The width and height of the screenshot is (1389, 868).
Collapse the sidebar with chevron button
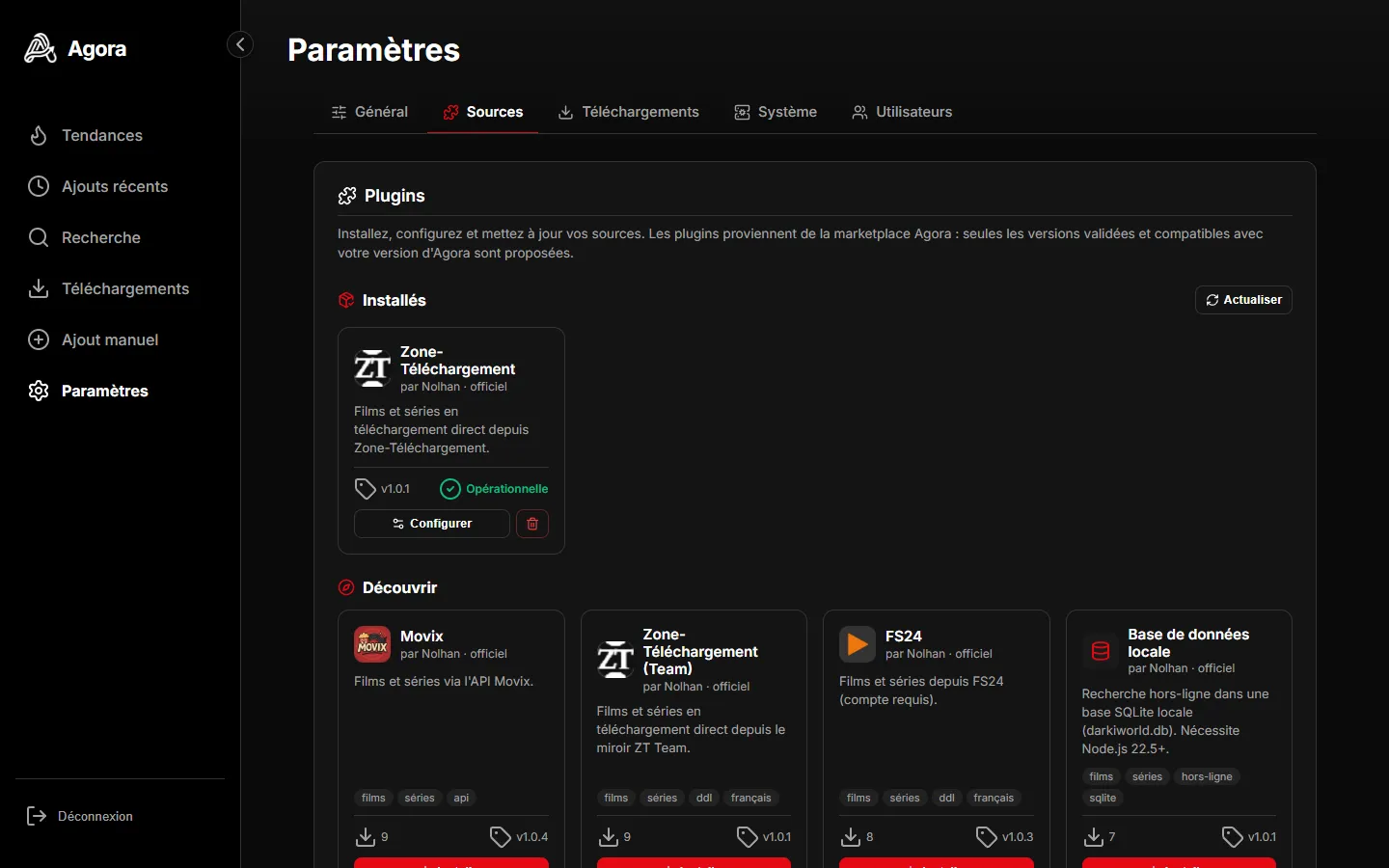240,44
